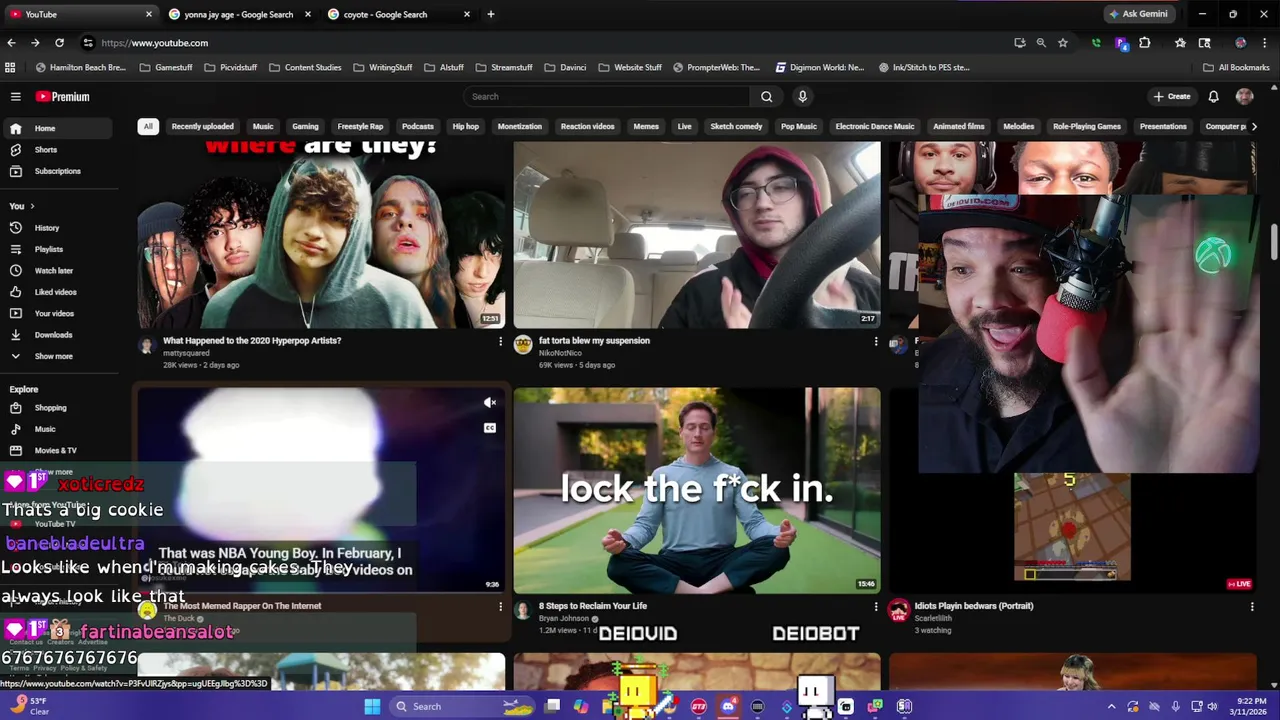Unmute the Most Memed Rapper preview
Viewport: 1280px width, 720px height.
(x=490, y=403)
